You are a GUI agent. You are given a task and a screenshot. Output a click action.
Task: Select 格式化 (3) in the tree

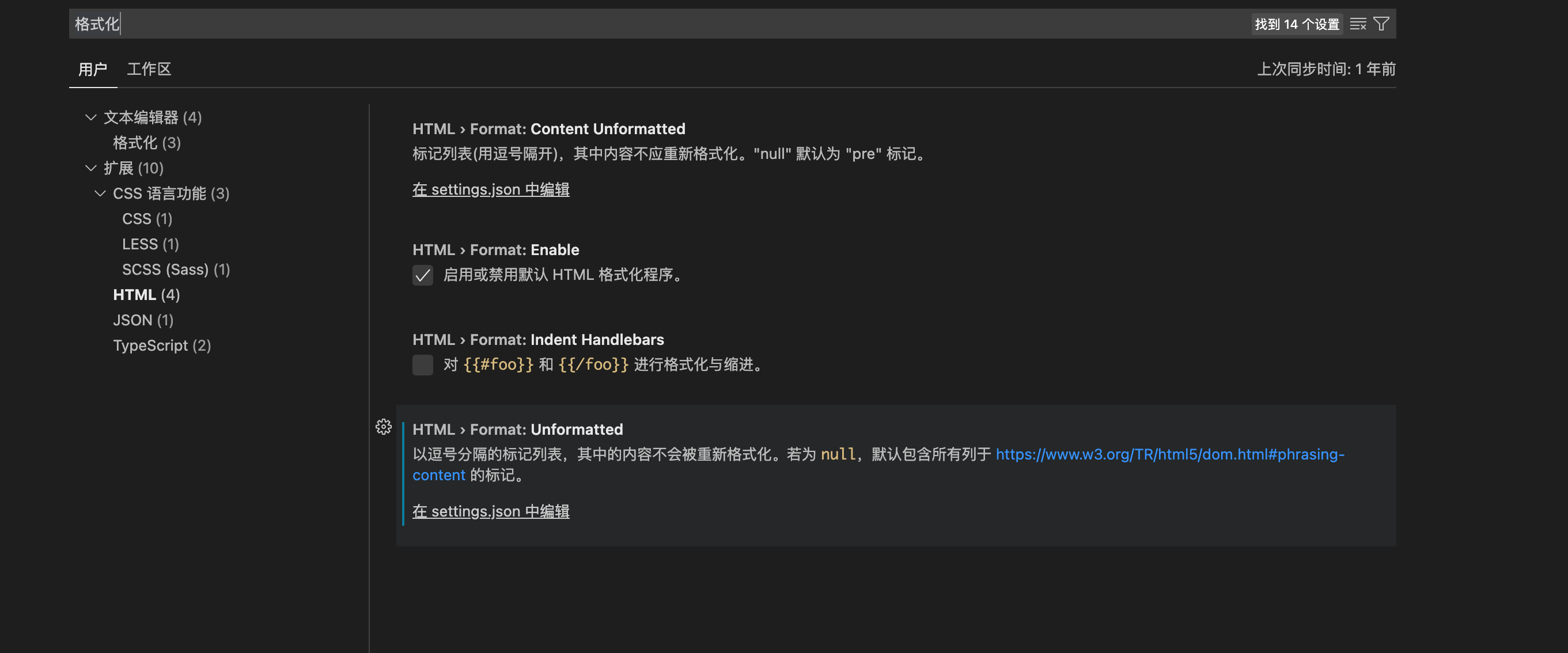[x=147, y=143]
